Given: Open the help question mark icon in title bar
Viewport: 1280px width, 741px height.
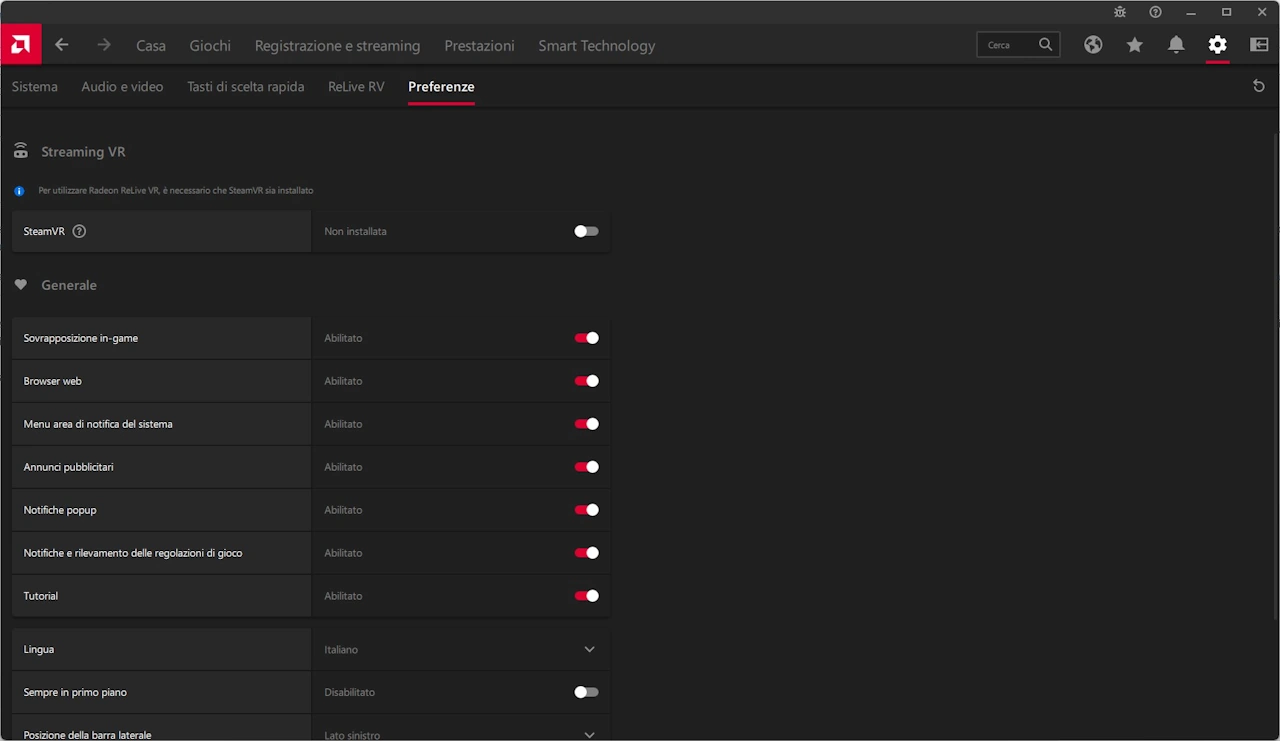Looking at the screenshot, I should click(x=1155, y=12).
